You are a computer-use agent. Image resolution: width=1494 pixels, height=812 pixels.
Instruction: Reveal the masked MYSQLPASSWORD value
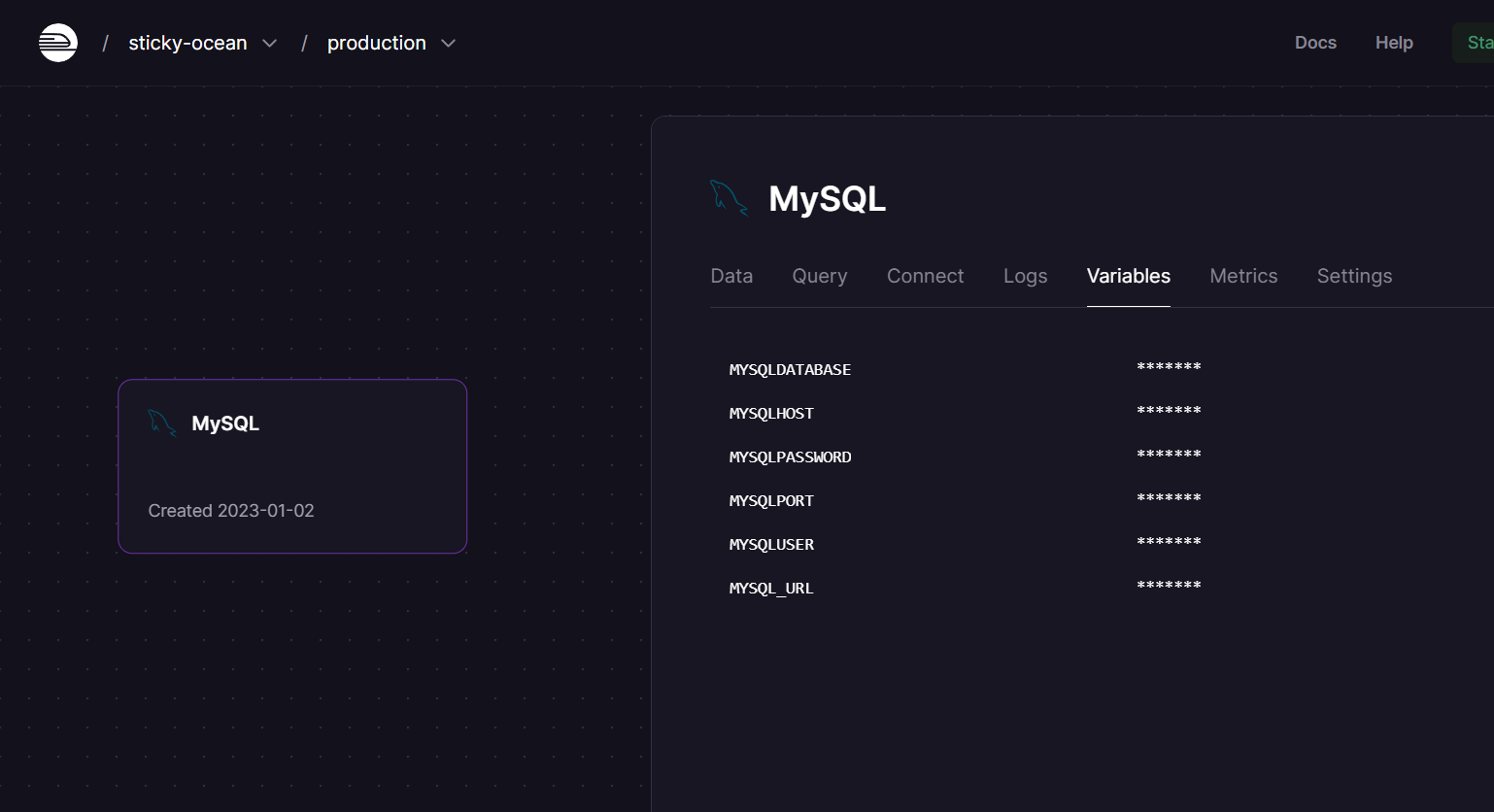[1169, 455]
